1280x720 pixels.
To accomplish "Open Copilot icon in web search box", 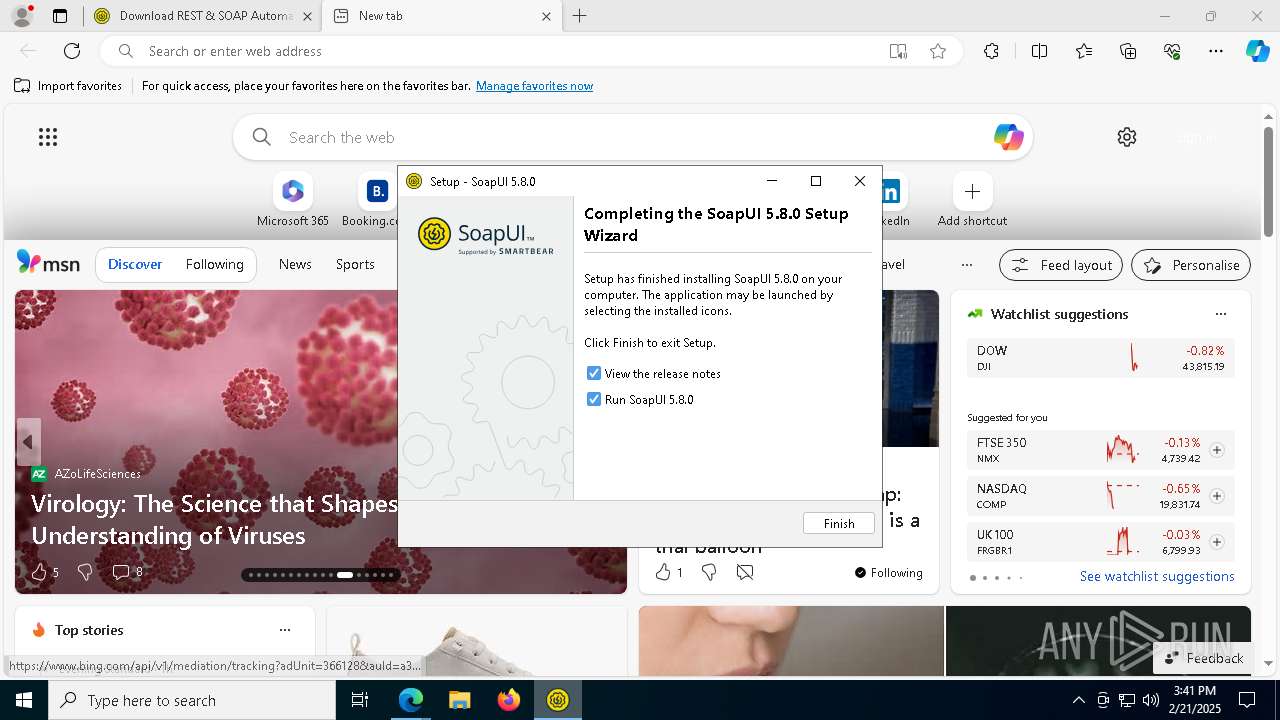I will pyautogui.click(x=1008, y=137).
